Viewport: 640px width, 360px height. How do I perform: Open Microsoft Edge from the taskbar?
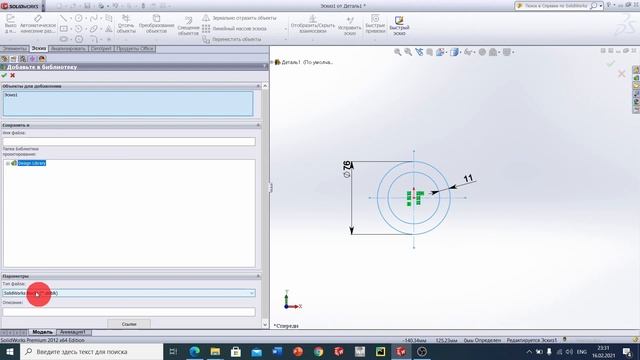tap(194, 351)
